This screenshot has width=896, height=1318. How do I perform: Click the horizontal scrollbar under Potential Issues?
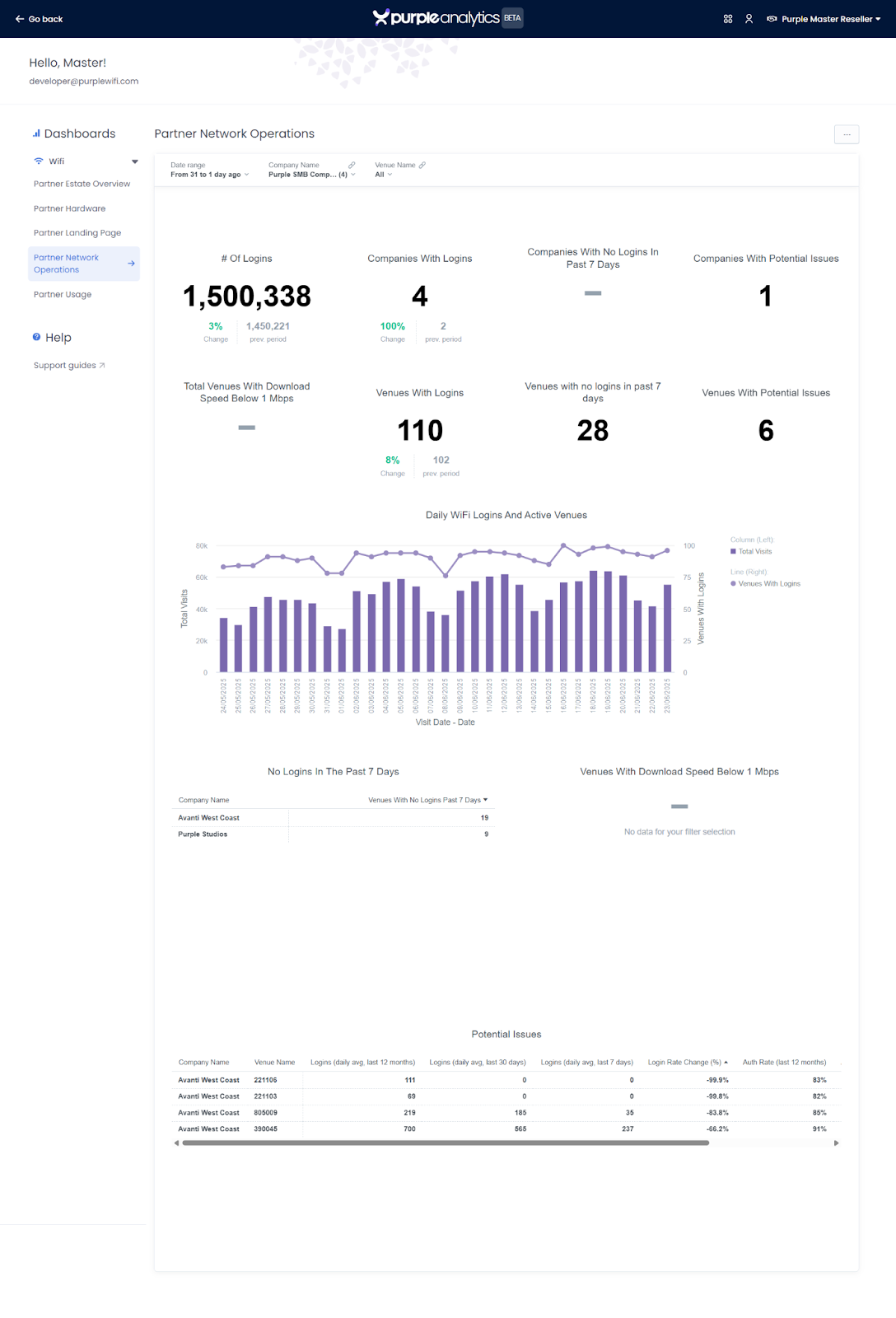[x=446, y=1143]
